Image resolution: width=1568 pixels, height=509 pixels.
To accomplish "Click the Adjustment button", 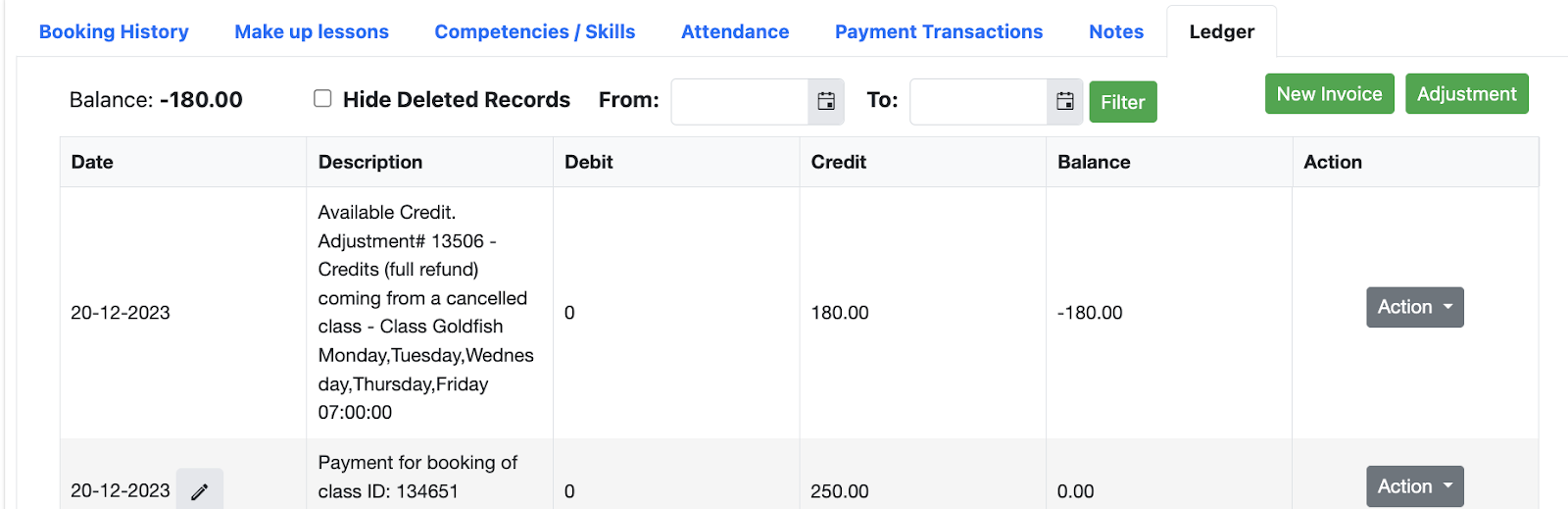I will click(1466, 94).
